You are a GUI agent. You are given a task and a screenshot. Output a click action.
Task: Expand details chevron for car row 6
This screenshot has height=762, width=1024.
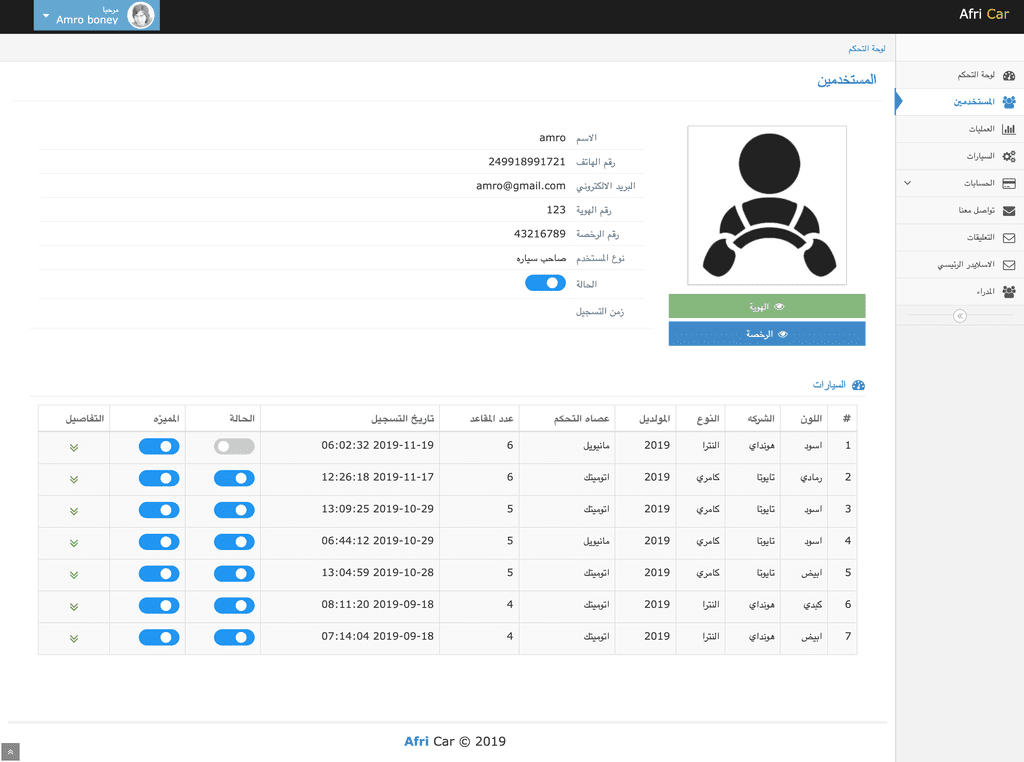(x=74, y=607)
